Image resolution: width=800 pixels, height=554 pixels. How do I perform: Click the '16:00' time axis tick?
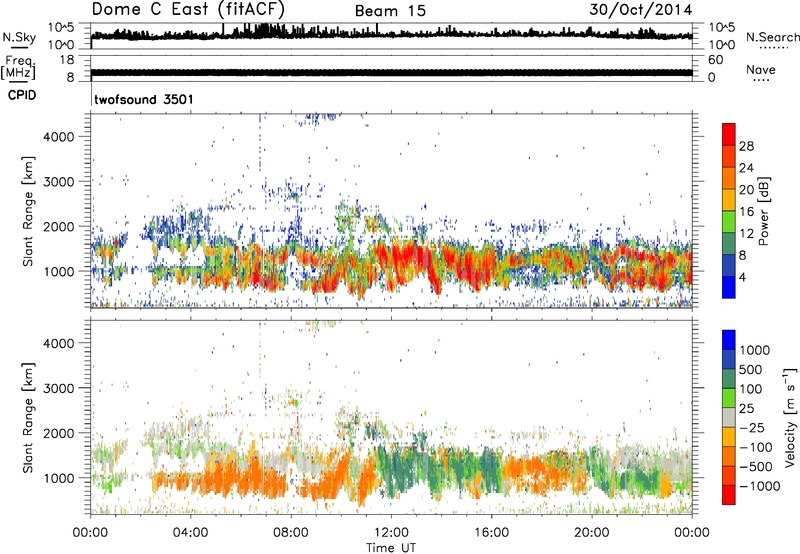pos(491,533)
